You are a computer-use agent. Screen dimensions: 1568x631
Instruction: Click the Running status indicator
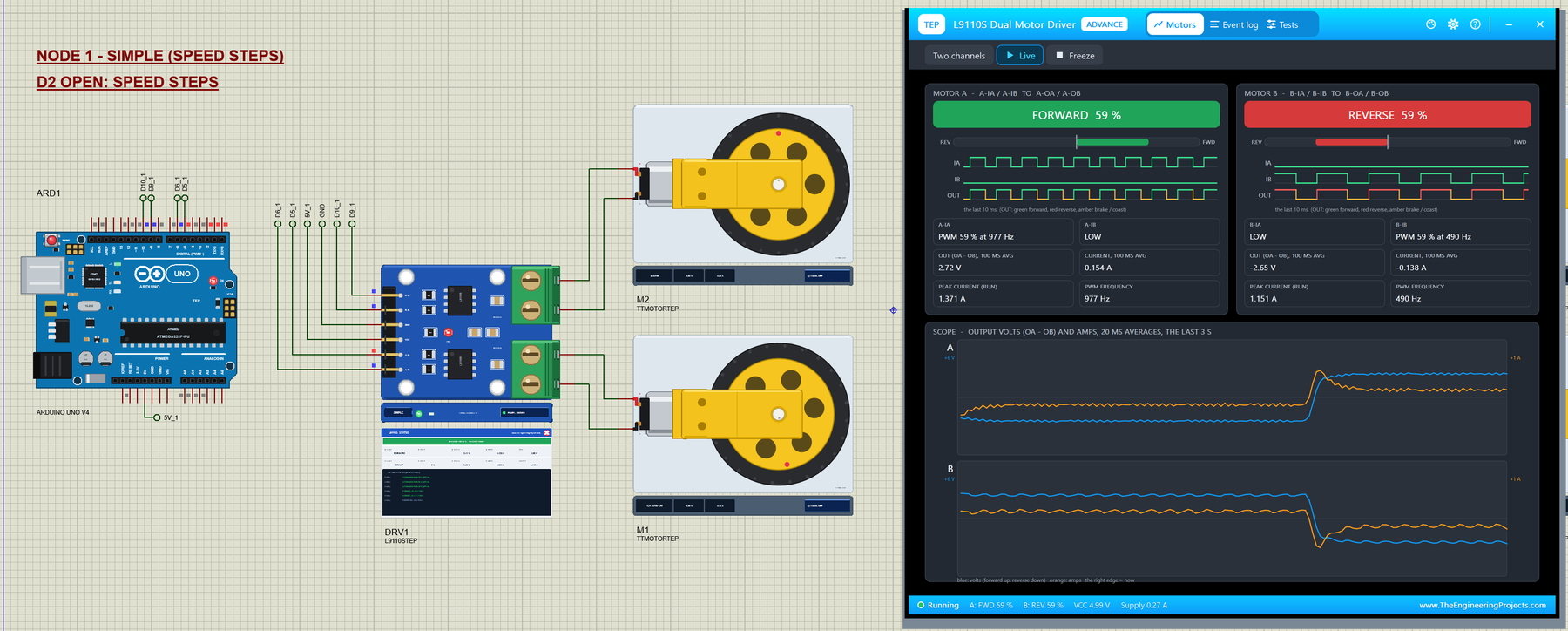tap(937, 605)
